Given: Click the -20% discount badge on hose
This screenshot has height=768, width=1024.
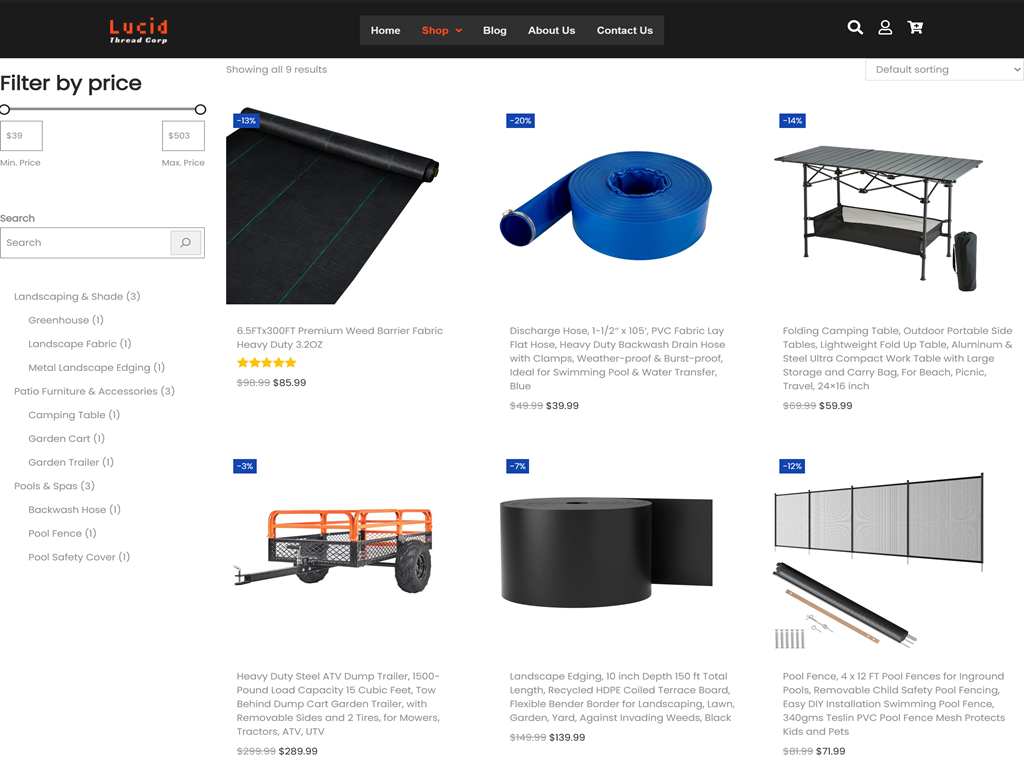Looking at the screenshot, I should [x=520, y=120].
